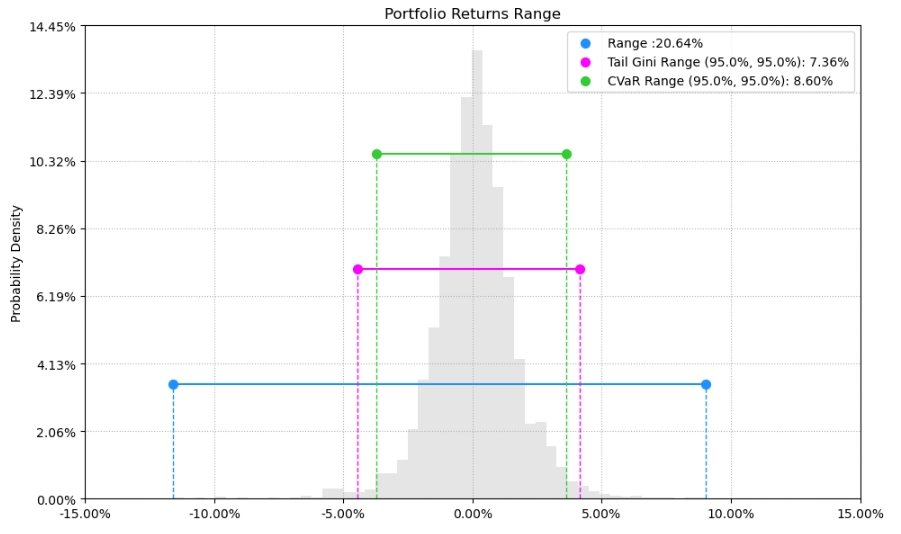Select the left green CVaR endpoint
The image size is (901, 534).
[377, 154]
